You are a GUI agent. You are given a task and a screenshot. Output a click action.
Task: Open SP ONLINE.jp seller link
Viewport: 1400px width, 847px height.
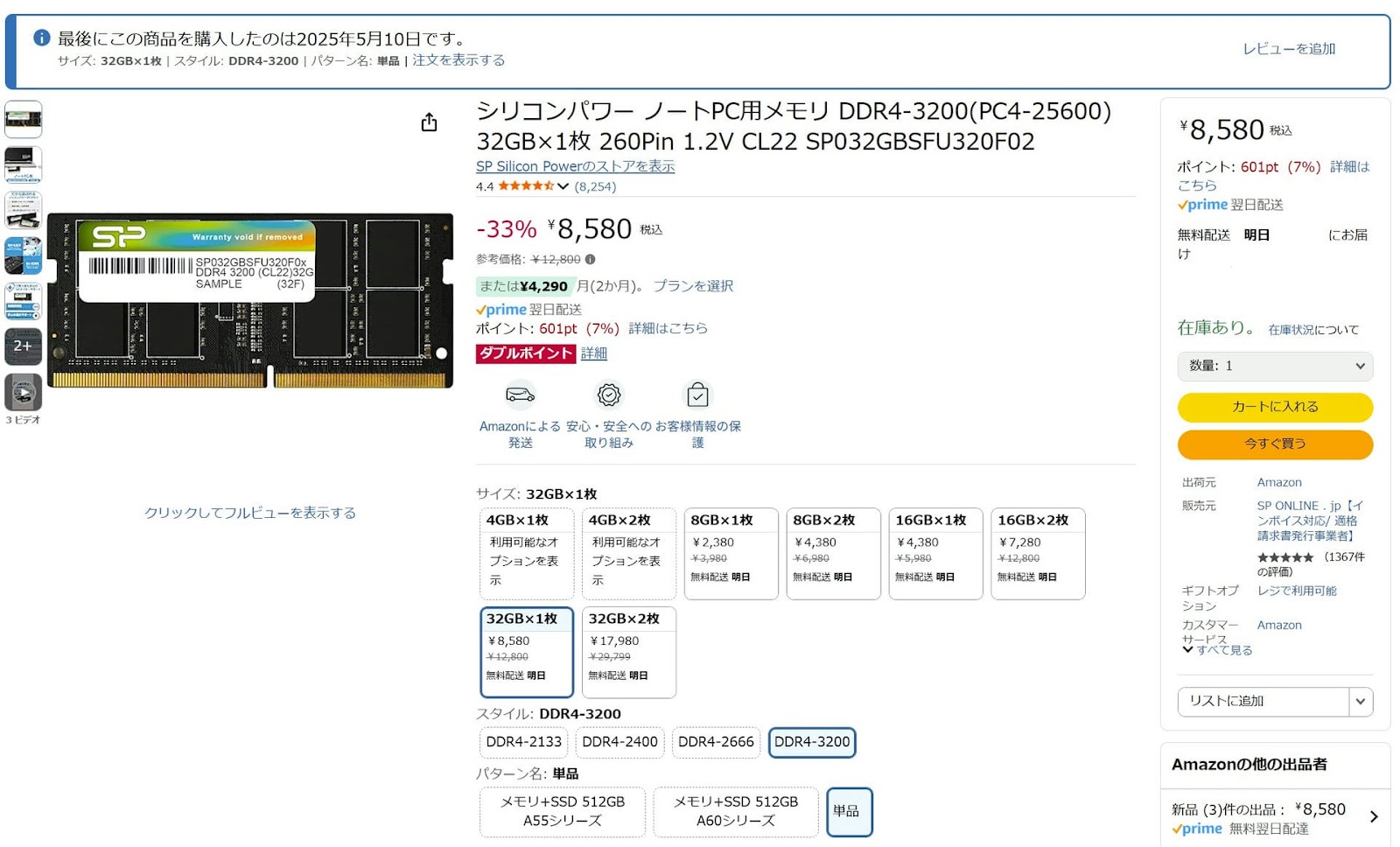tap(1310, 521)
